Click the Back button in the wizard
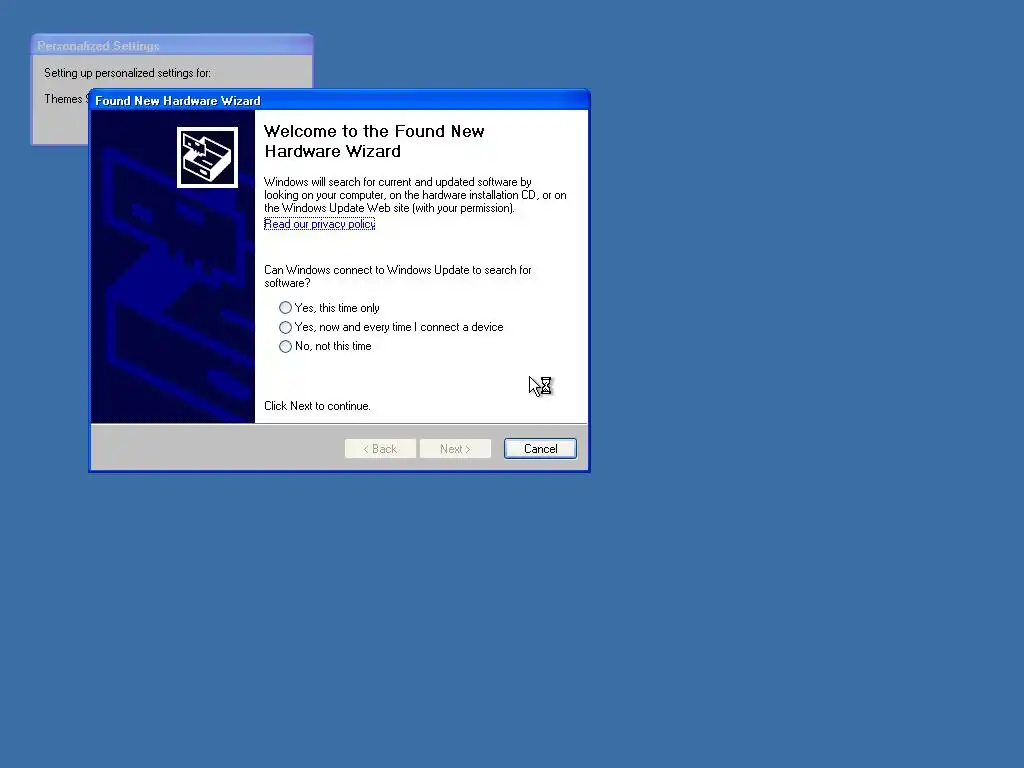The width and height of the screenshot is (1024, 768). (380, 449)
